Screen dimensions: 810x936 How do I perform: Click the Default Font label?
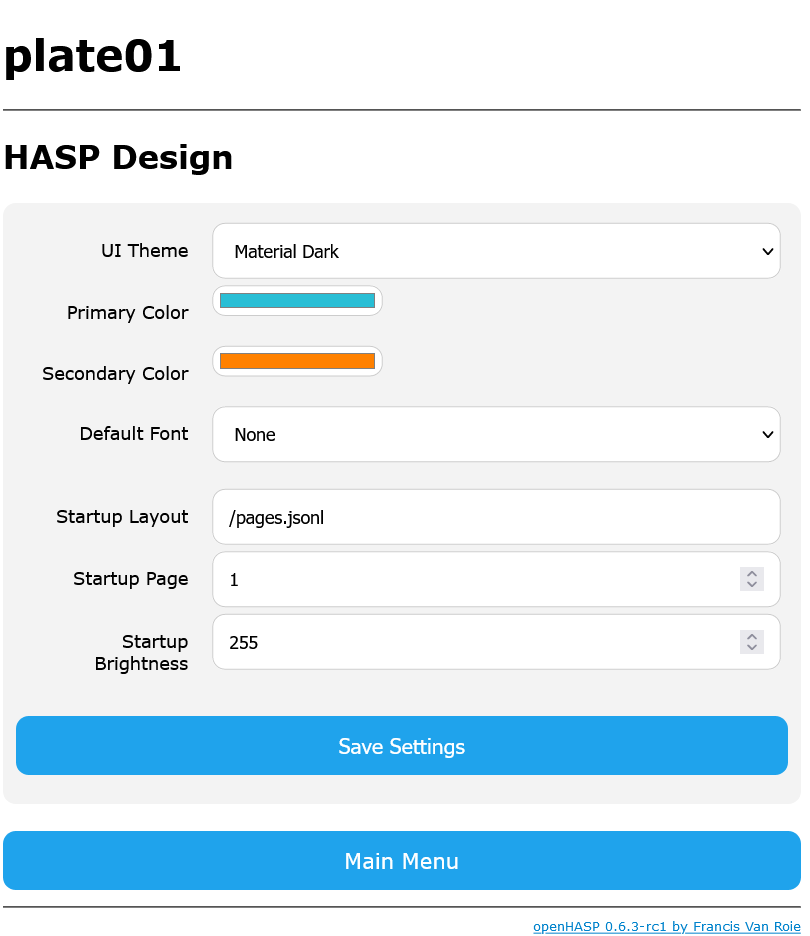click(x=134, y=433)
